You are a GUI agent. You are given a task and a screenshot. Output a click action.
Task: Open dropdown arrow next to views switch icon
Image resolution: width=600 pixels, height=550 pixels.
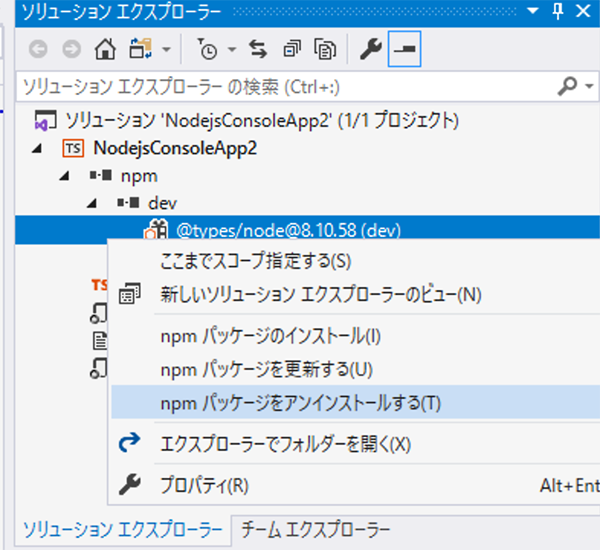166,49
